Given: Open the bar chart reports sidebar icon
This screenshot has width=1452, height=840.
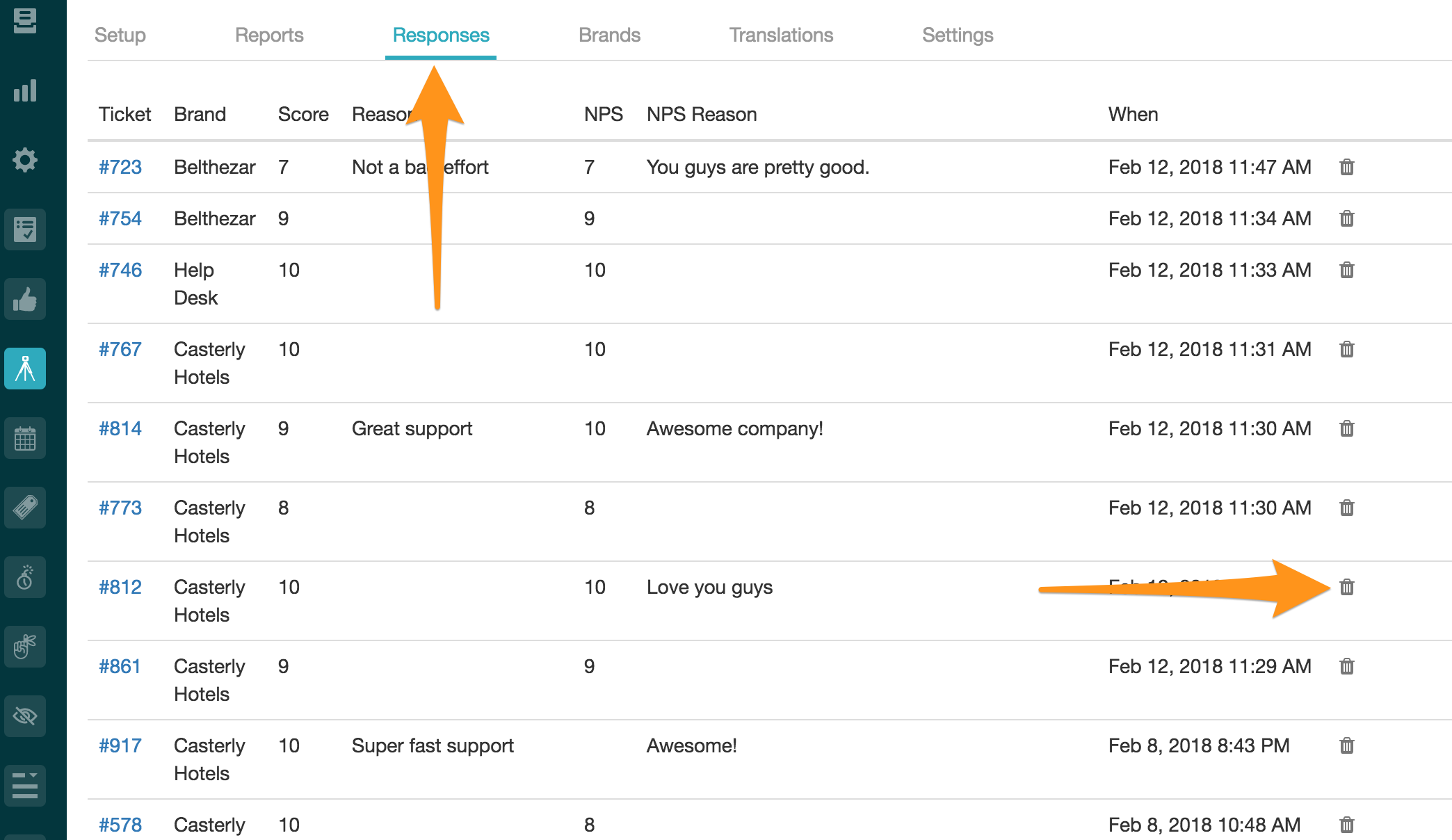Looking at the screenshot, I should [x=25, y=90].
